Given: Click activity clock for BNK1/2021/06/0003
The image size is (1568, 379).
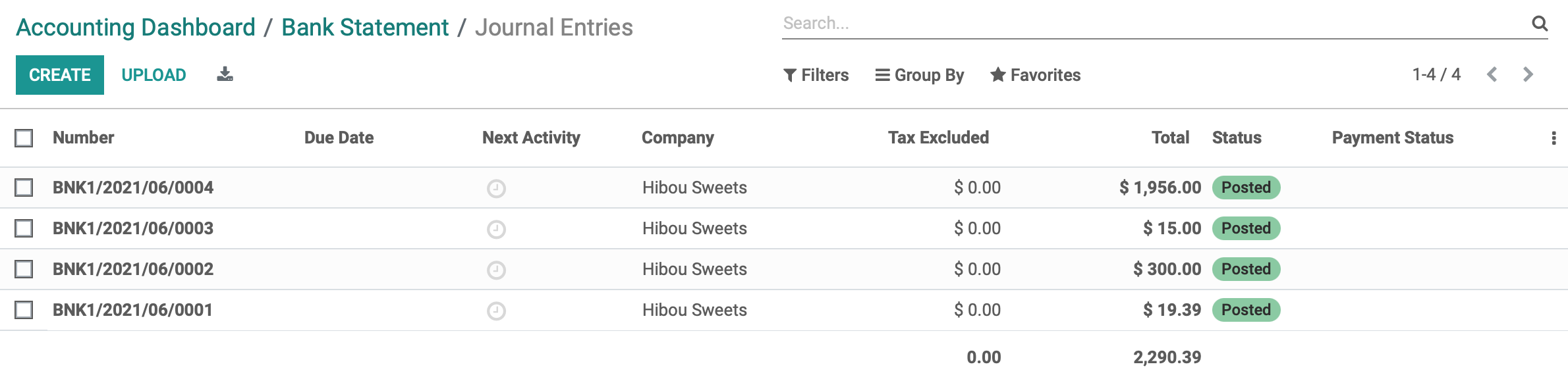Looking at the screenshot, I should pos(496,230).
